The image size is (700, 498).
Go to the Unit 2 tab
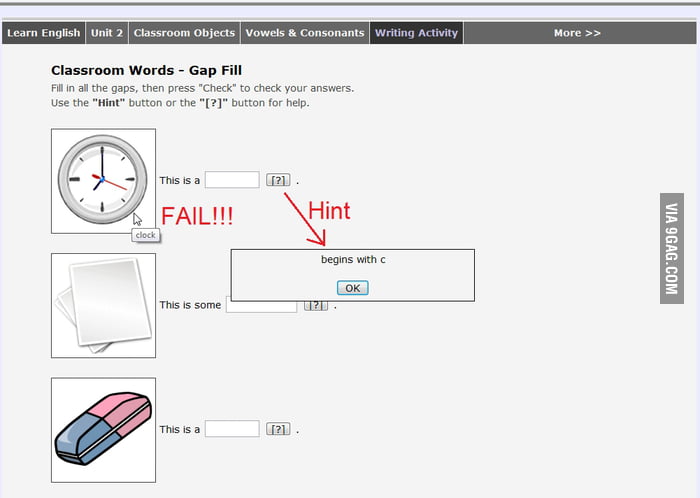point(107,33)
